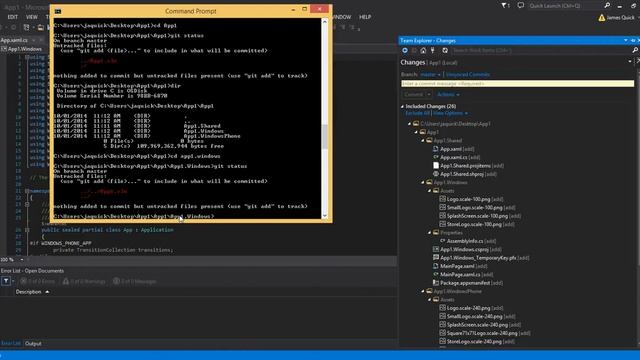
Task: Toggle the Warnings filter in Error List
Action: tap(84, 281)
